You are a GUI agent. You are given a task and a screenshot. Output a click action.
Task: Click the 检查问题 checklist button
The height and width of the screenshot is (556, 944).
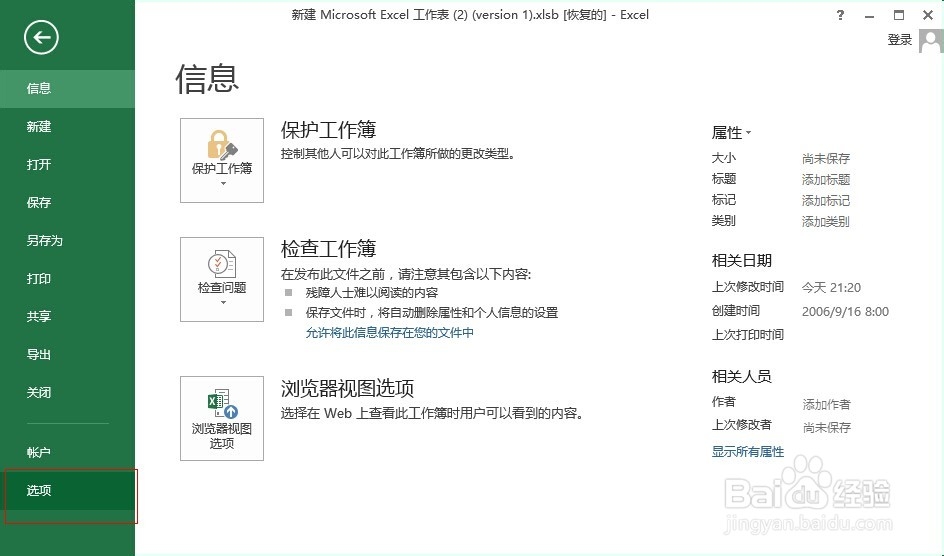[222, 279]
